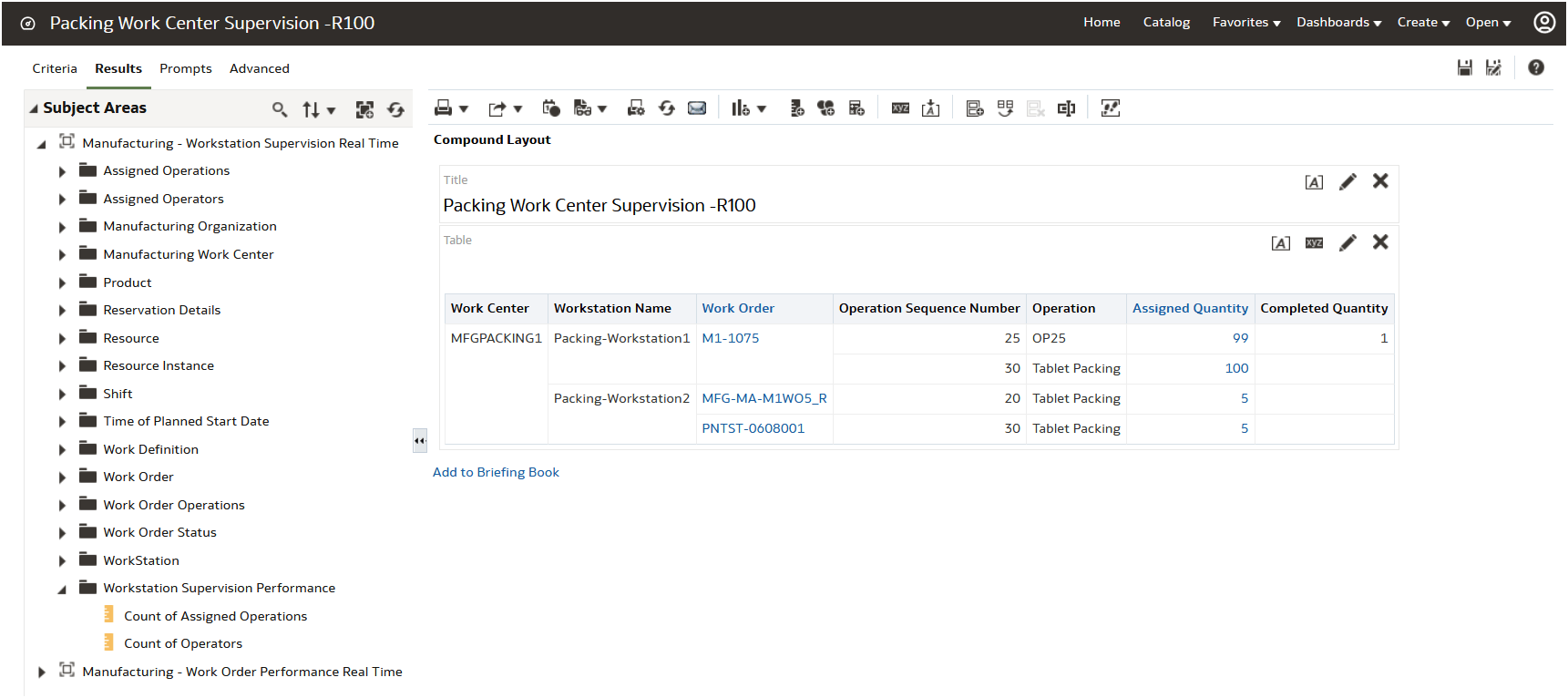The width and height of the screenshot is (1568, 698).
Task: Expand Manufacturing - Work Order Performance Real Time
Action: [41, 672]
